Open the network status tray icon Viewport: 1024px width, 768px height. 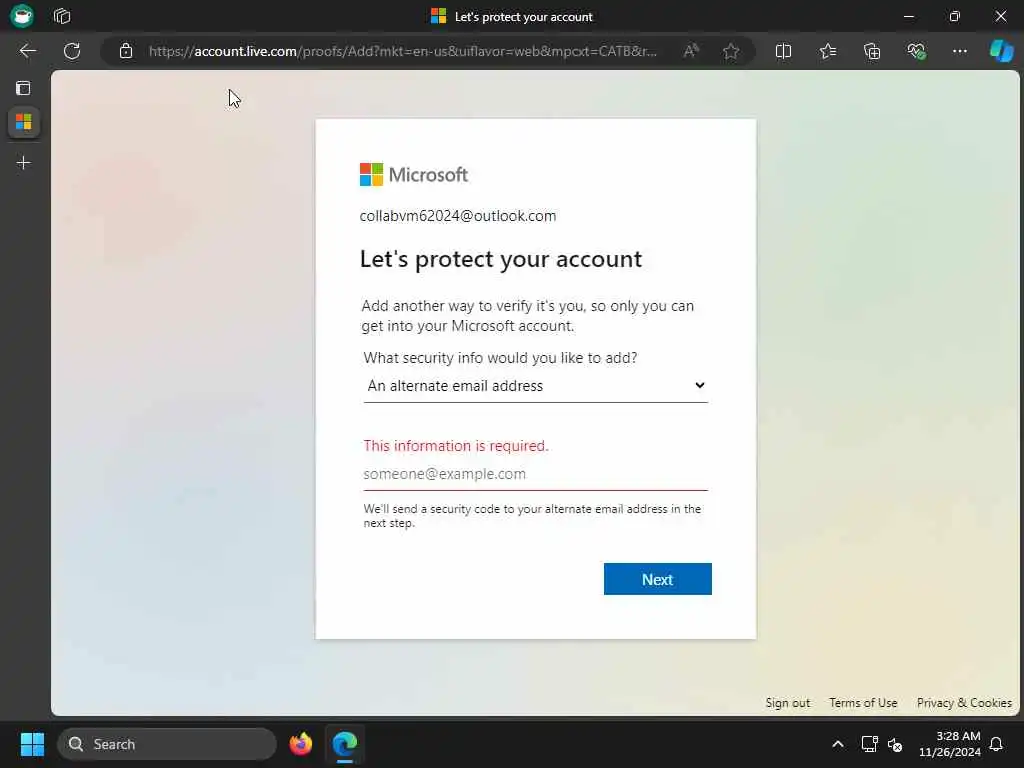coord(869,744)
